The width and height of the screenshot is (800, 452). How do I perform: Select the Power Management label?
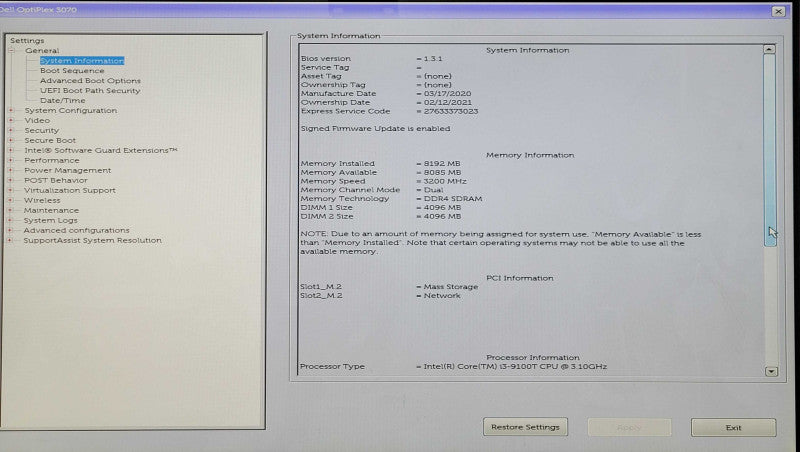coord(67,170)
